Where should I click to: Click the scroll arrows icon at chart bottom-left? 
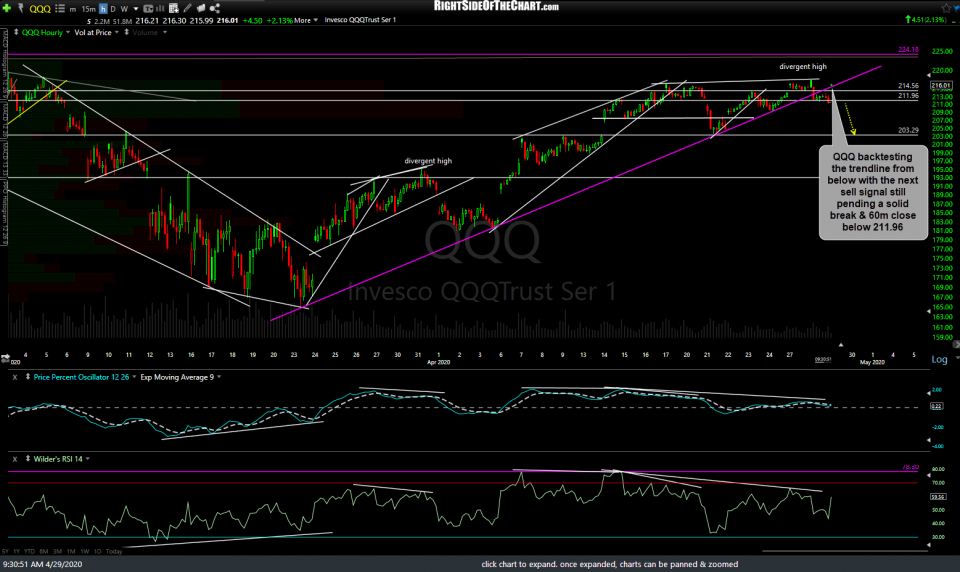(x=5, y=357)
